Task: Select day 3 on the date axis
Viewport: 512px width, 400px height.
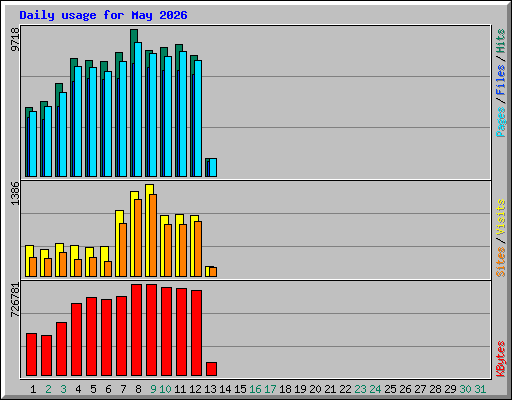Action: (x=63, y=389)
